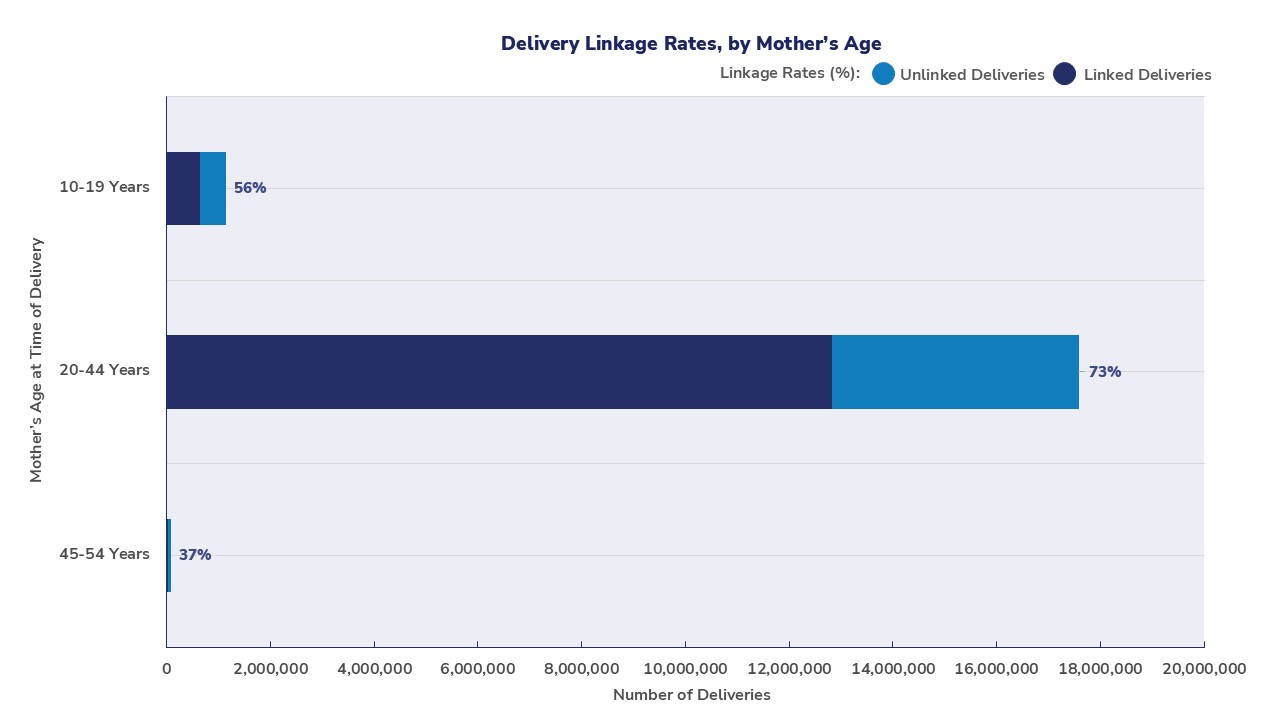The image size is (1280, 720).
Task: Click the 20,000,000 x-axis tick label
Action: click(x=1203, y=668)
